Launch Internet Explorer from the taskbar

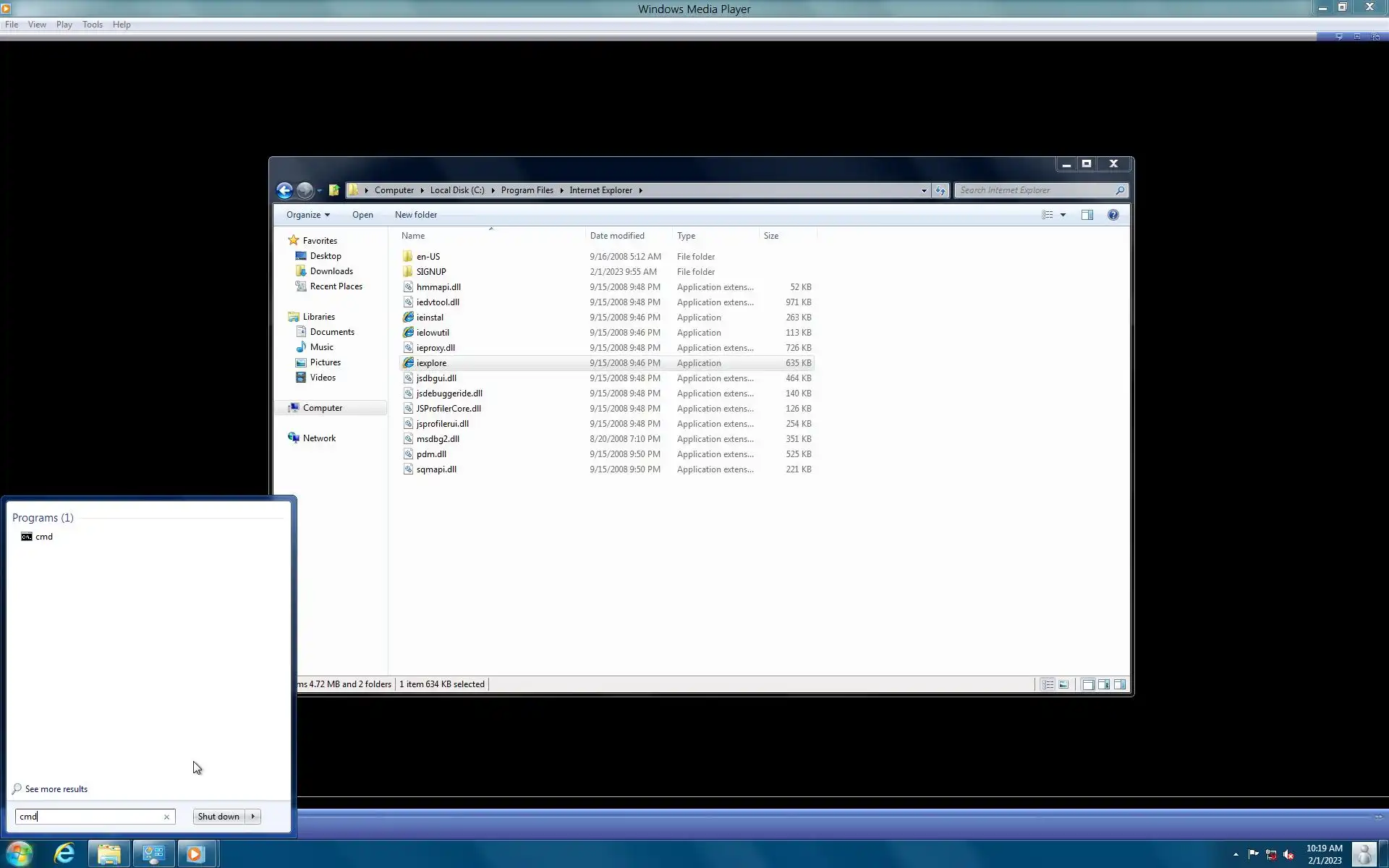point(64,854)
